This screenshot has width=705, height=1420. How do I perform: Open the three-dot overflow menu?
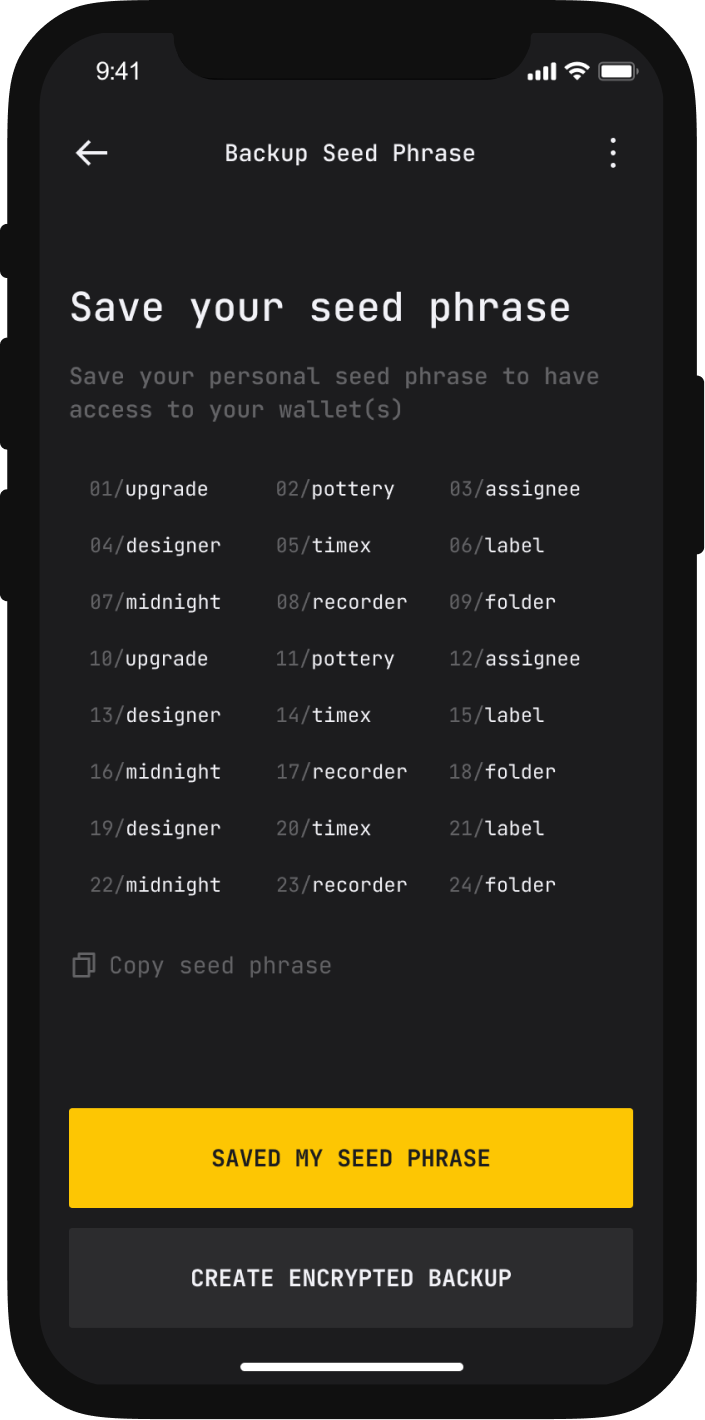[x=613, y=153]
